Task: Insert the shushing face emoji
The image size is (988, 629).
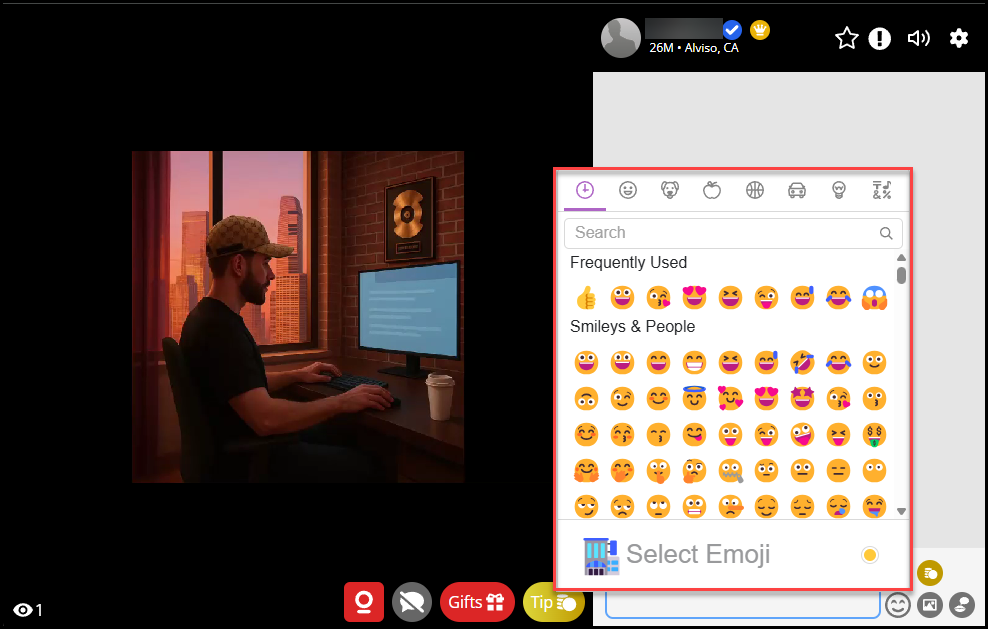Action: (x=658, y=471)
